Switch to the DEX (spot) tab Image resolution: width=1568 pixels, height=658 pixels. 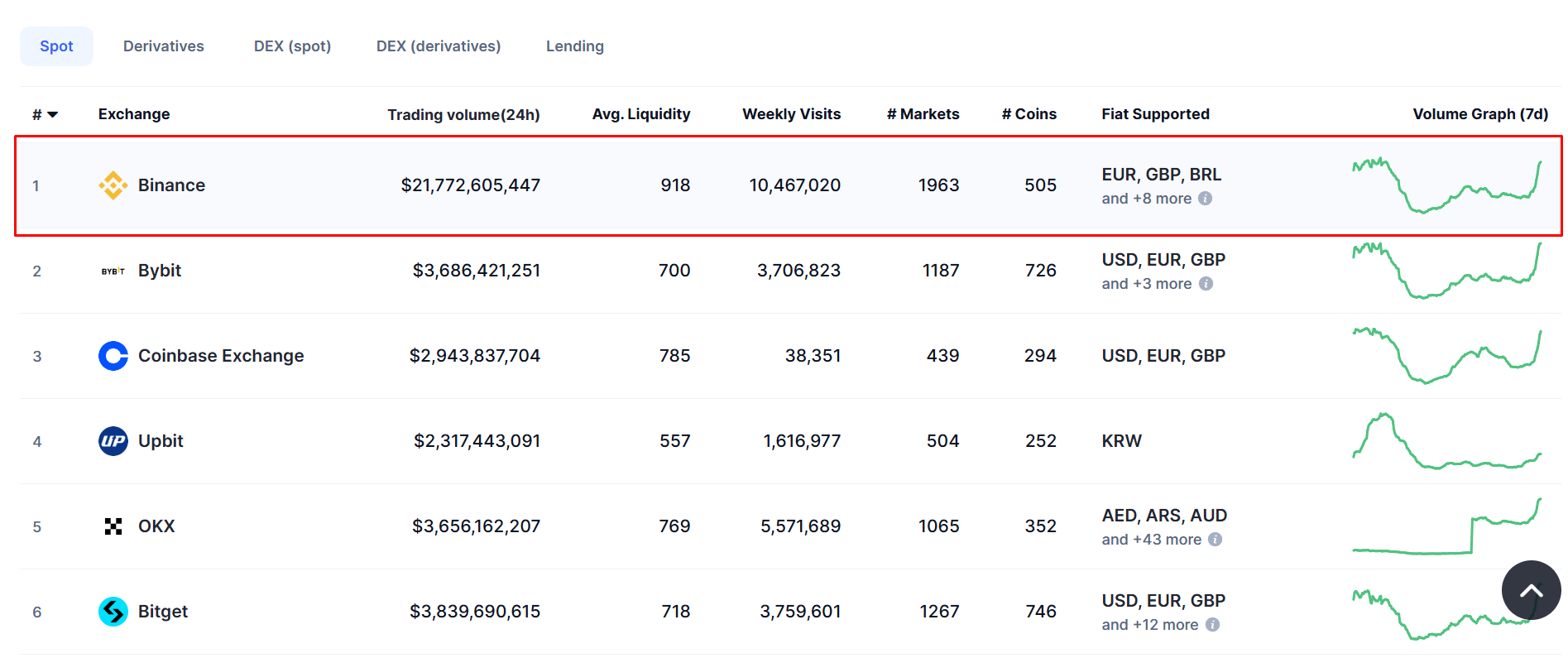(292, 46)
